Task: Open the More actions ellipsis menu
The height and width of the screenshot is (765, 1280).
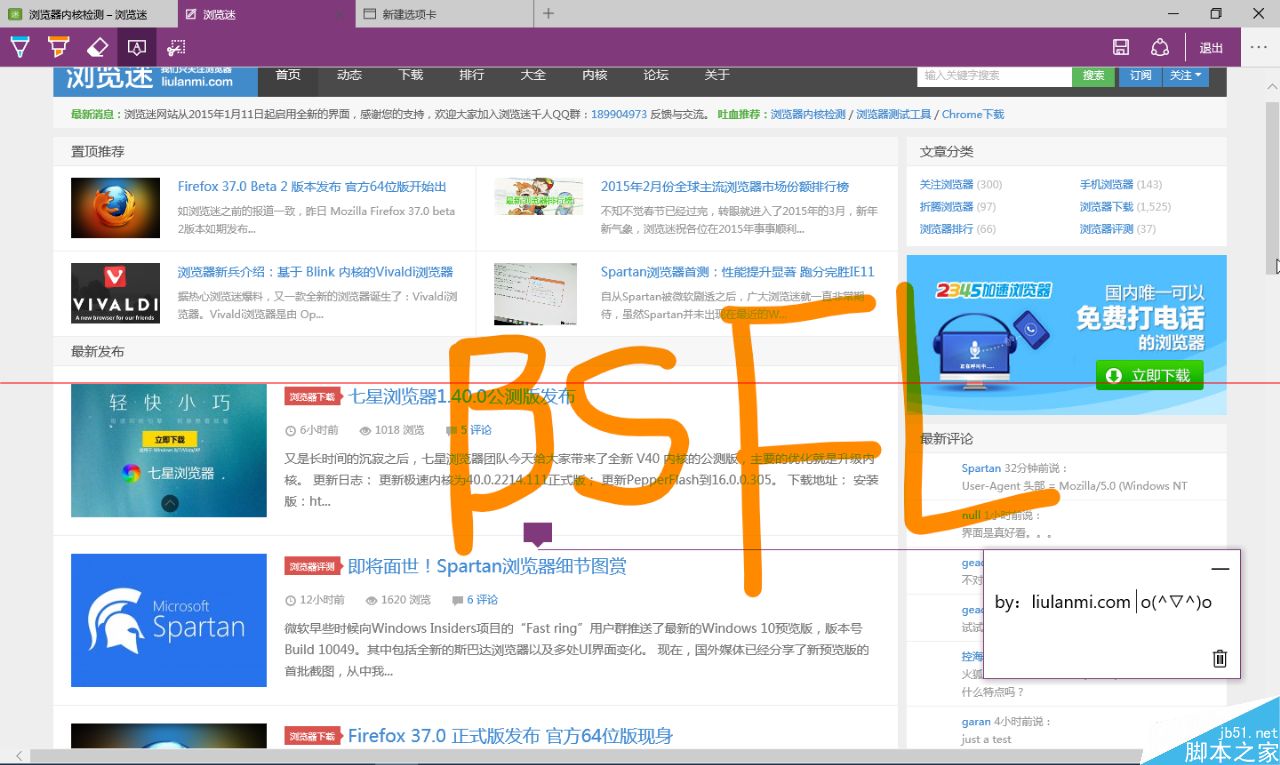Action: coord(1260,47)
